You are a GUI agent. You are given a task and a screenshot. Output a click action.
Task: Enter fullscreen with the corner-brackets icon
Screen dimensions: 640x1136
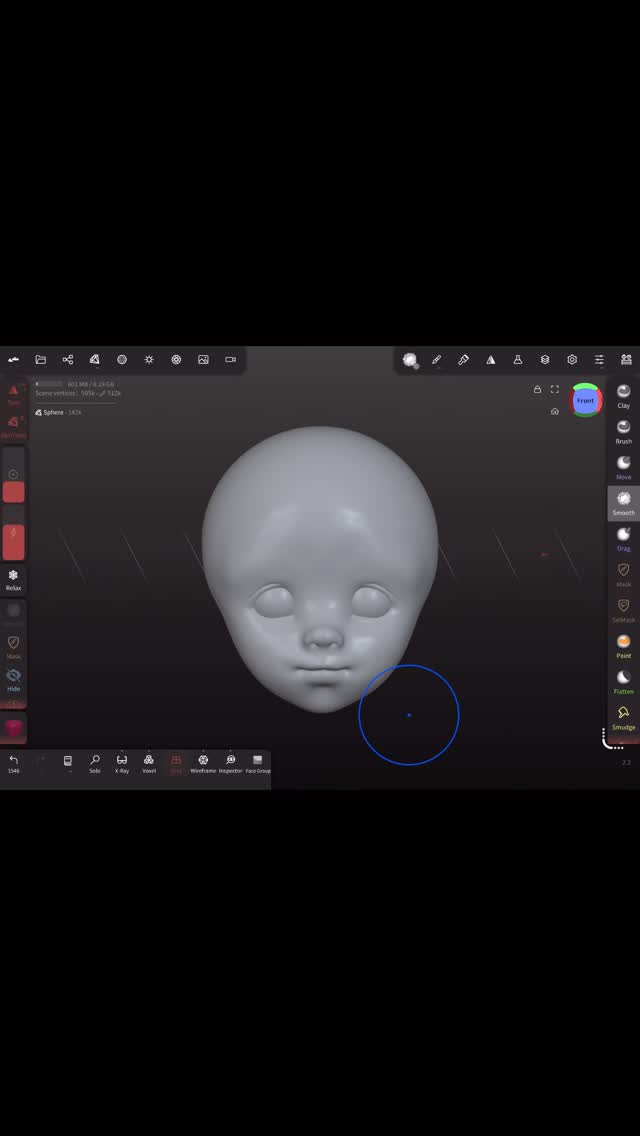click(x=554, y=389)
